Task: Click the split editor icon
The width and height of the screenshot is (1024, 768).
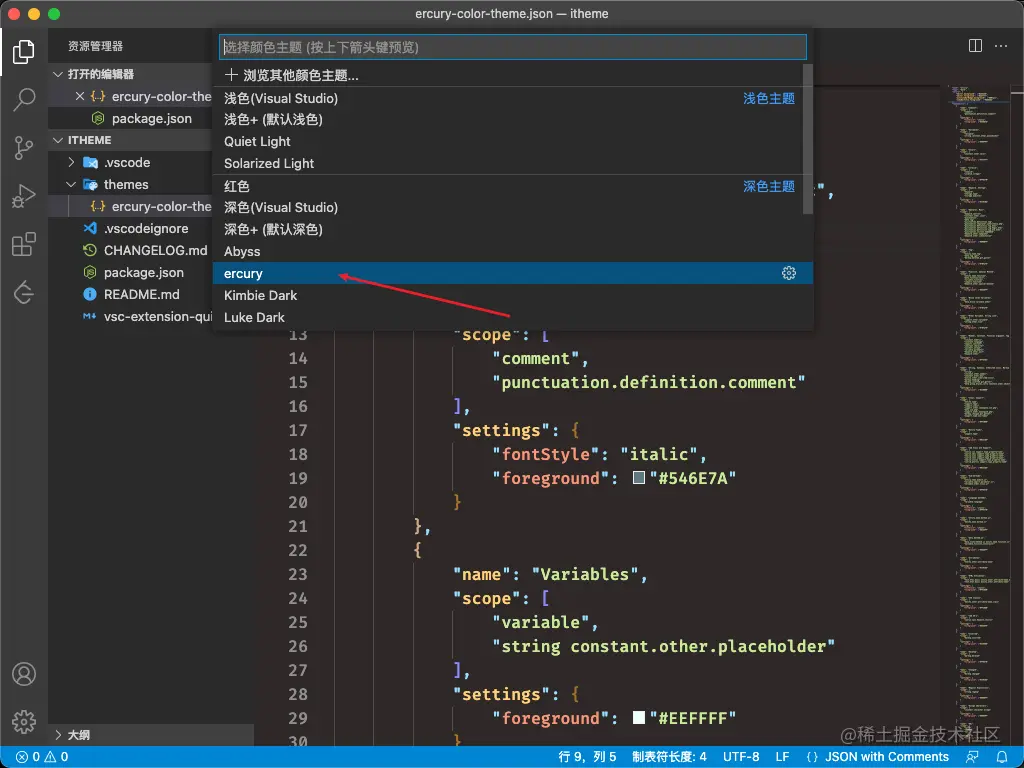Action: point(975,46)
